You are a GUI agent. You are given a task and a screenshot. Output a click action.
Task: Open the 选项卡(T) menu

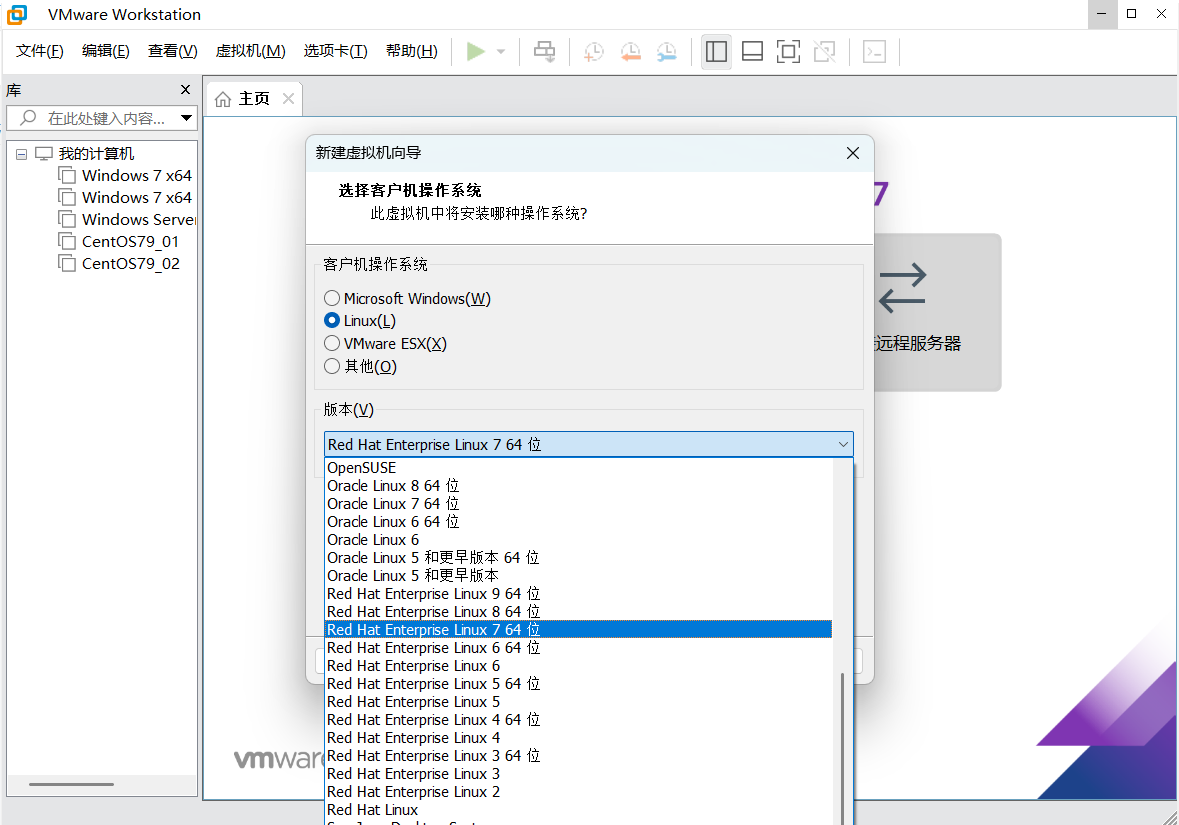pos(335,51)
